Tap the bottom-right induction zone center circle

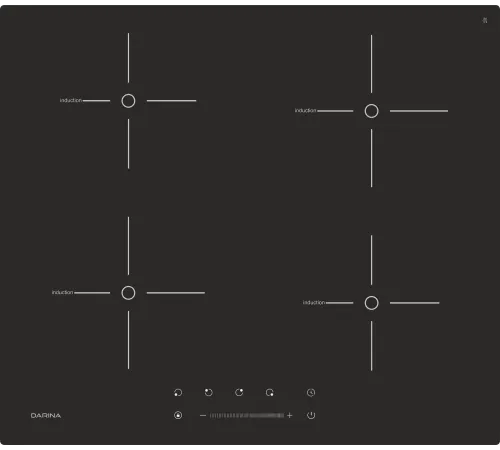coord(371,303)
